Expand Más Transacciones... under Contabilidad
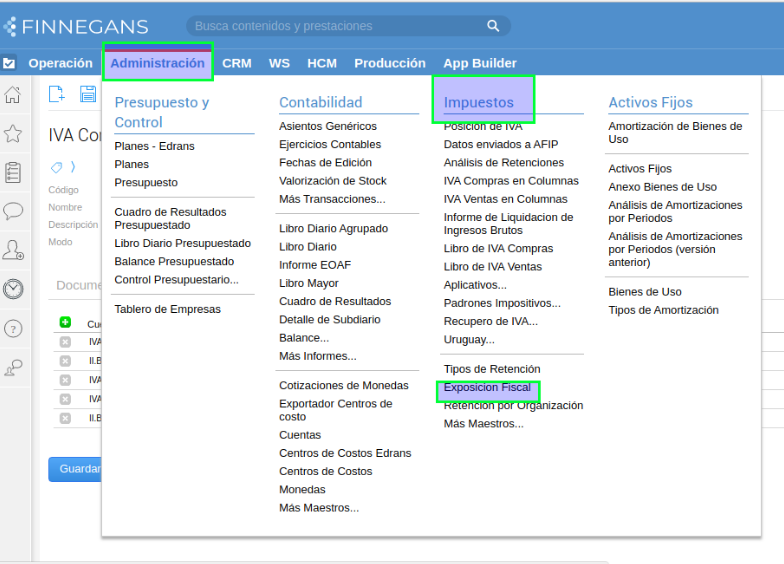The width and height of the screenshot is (784, 564). click(x=332, y=199)
